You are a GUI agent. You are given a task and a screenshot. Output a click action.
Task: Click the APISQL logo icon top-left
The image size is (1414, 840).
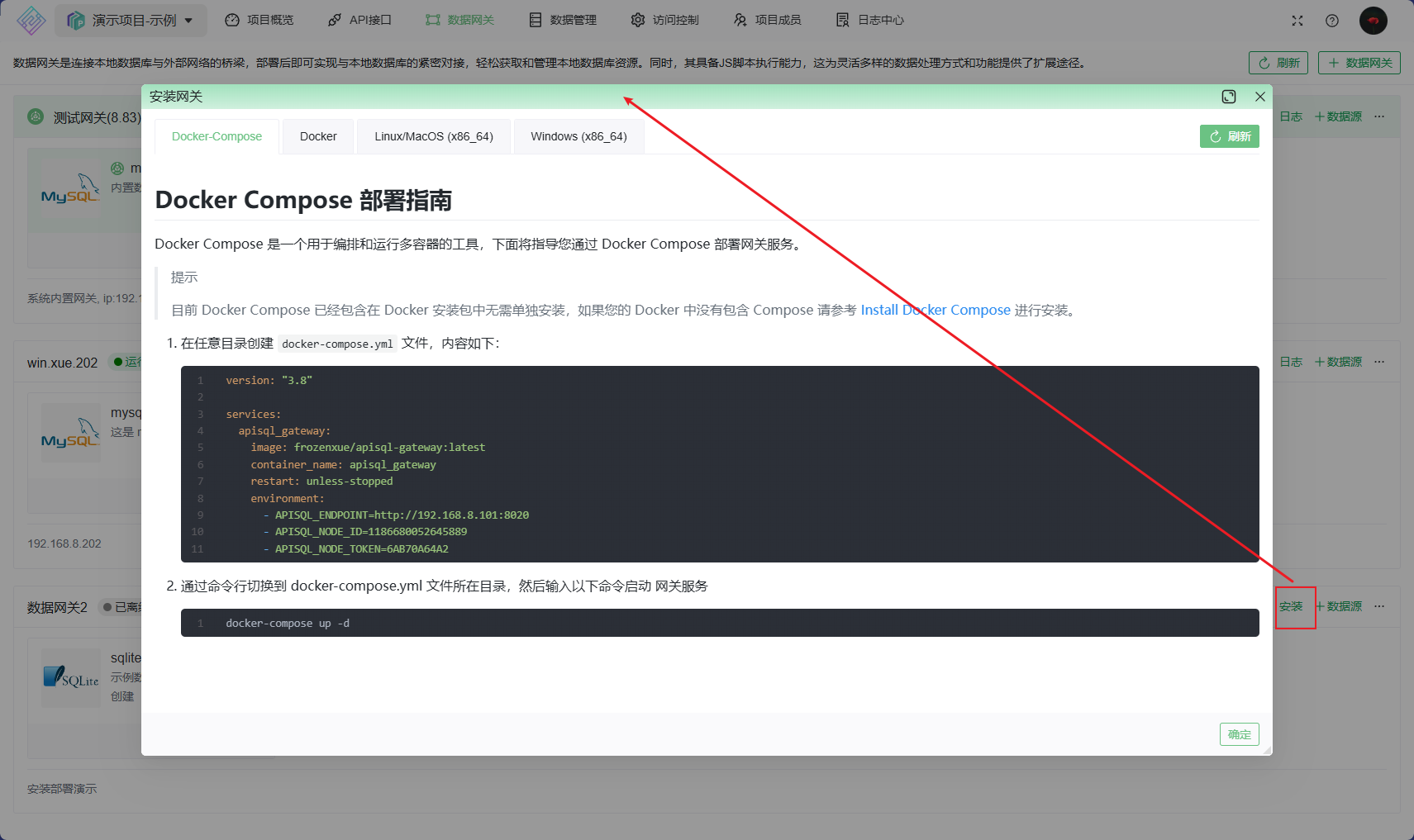pyautogui.click(x=30, y=20)
